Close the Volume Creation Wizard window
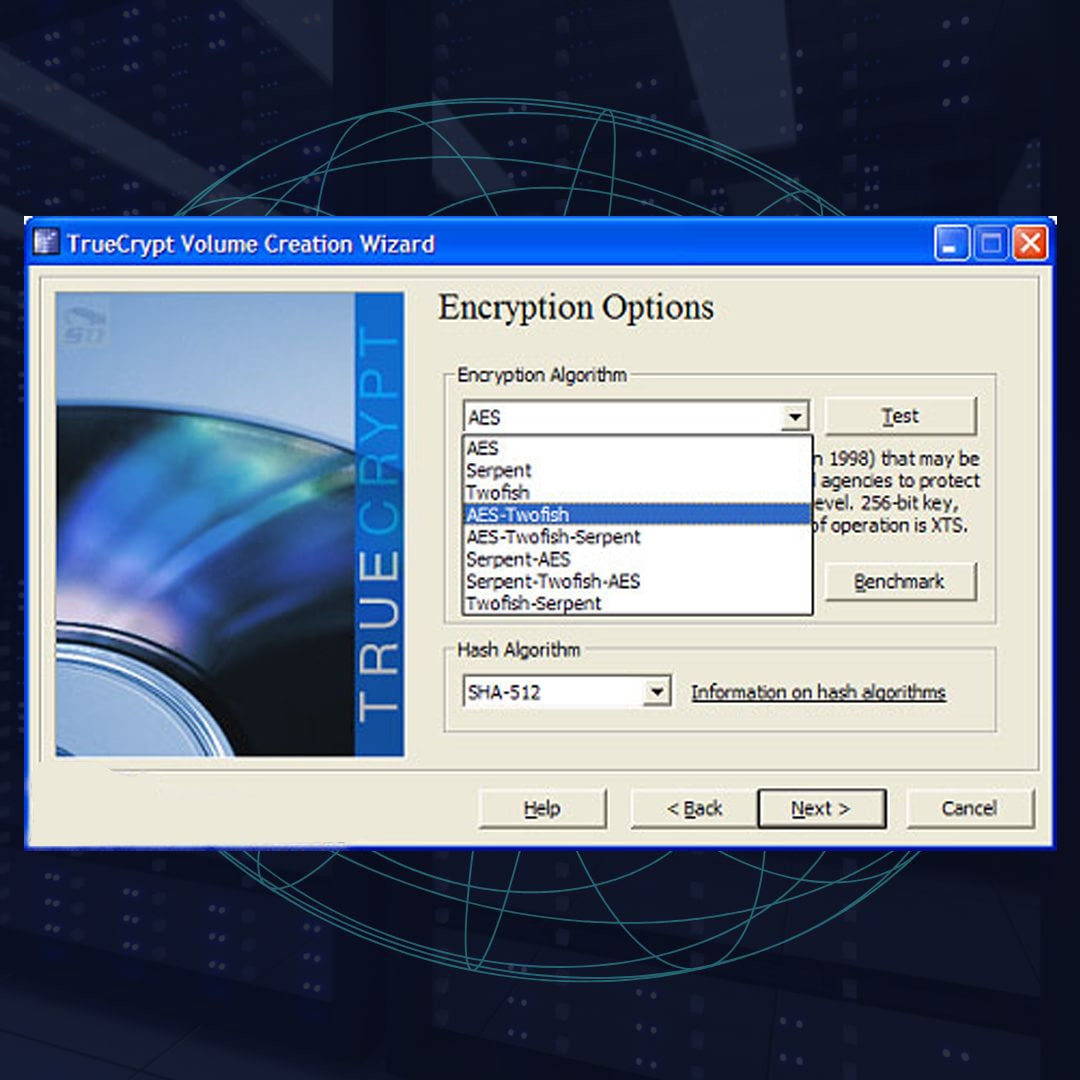This screenshot has height=1080, width=1080. coord(1029,243)
